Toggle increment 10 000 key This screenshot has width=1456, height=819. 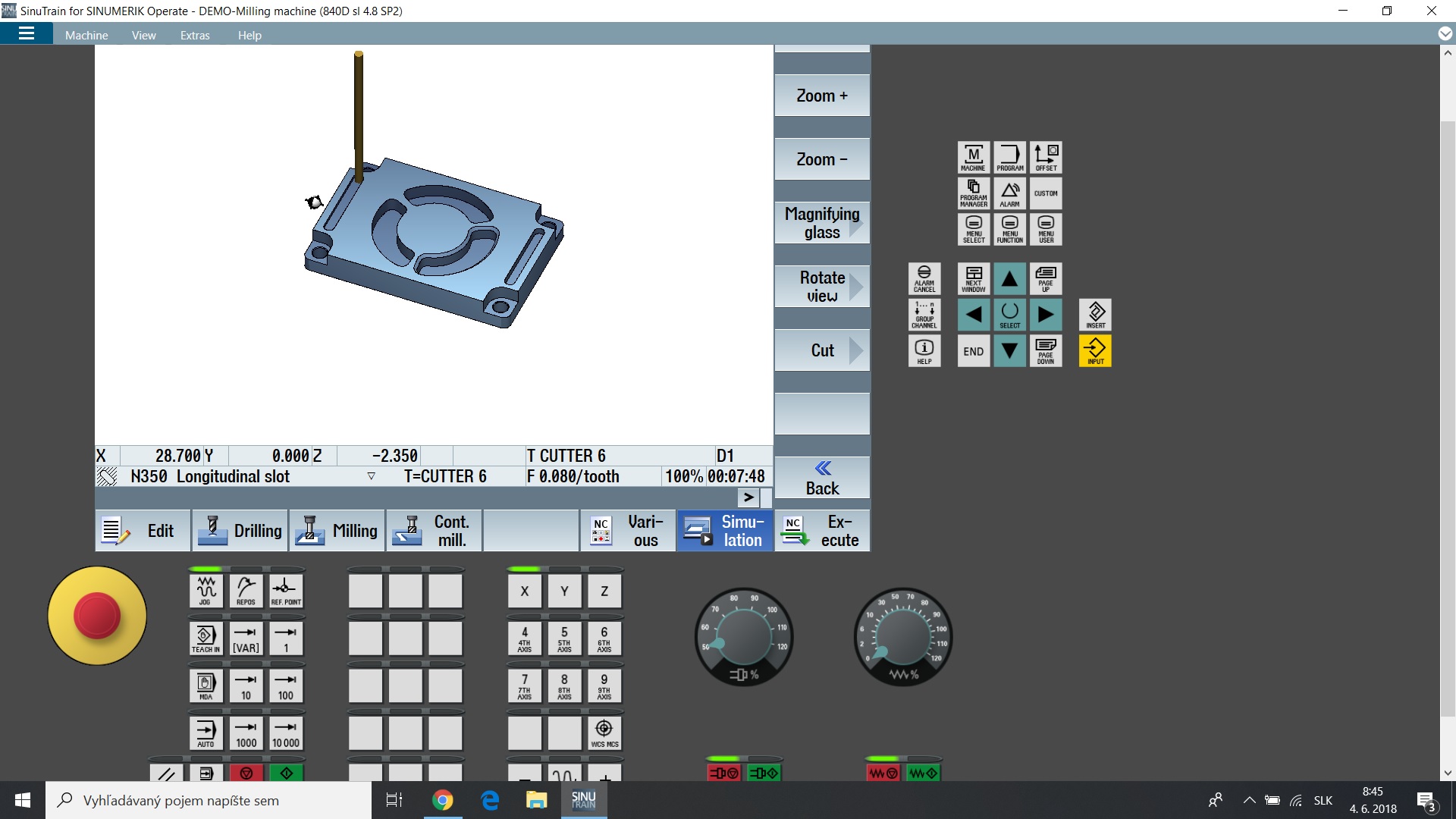pyautogui.click(x=286, y=733)
